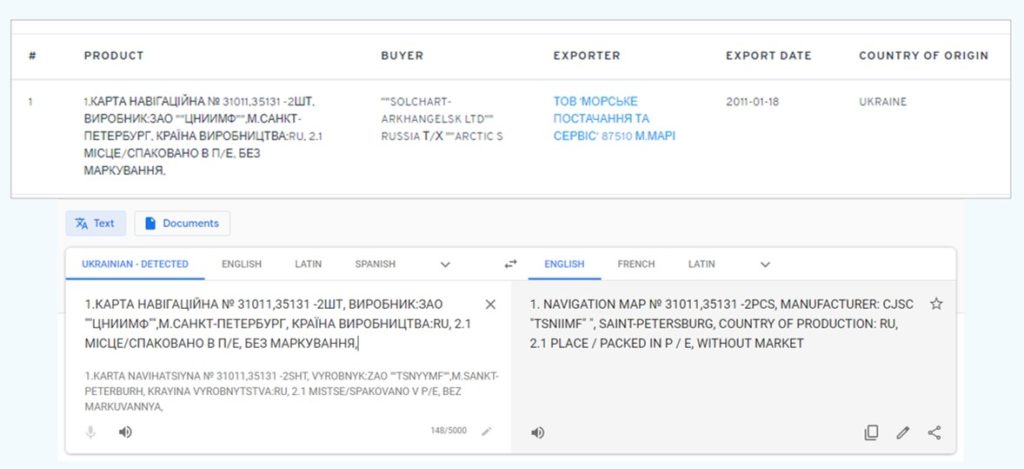
Task: Expand more source languages dropdown
Action: tap(445, 265)
